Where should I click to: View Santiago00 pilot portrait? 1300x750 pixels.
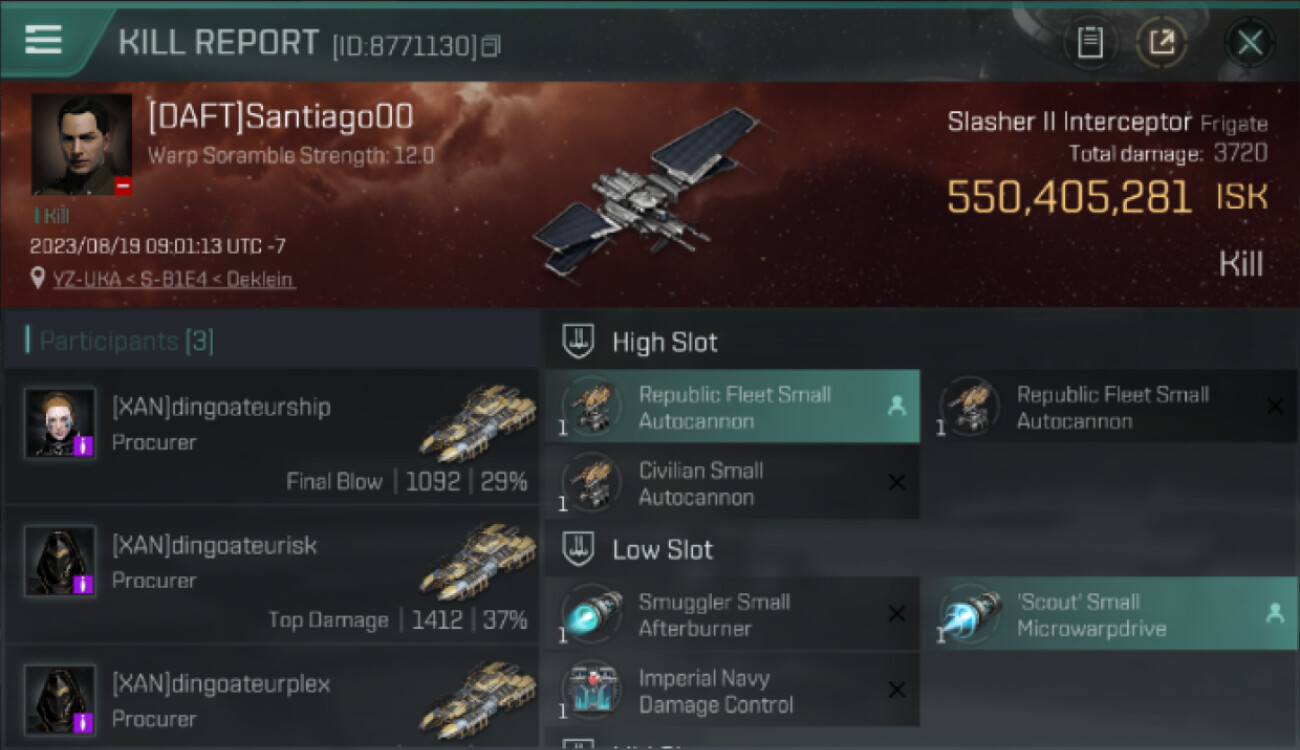[82, 144]
